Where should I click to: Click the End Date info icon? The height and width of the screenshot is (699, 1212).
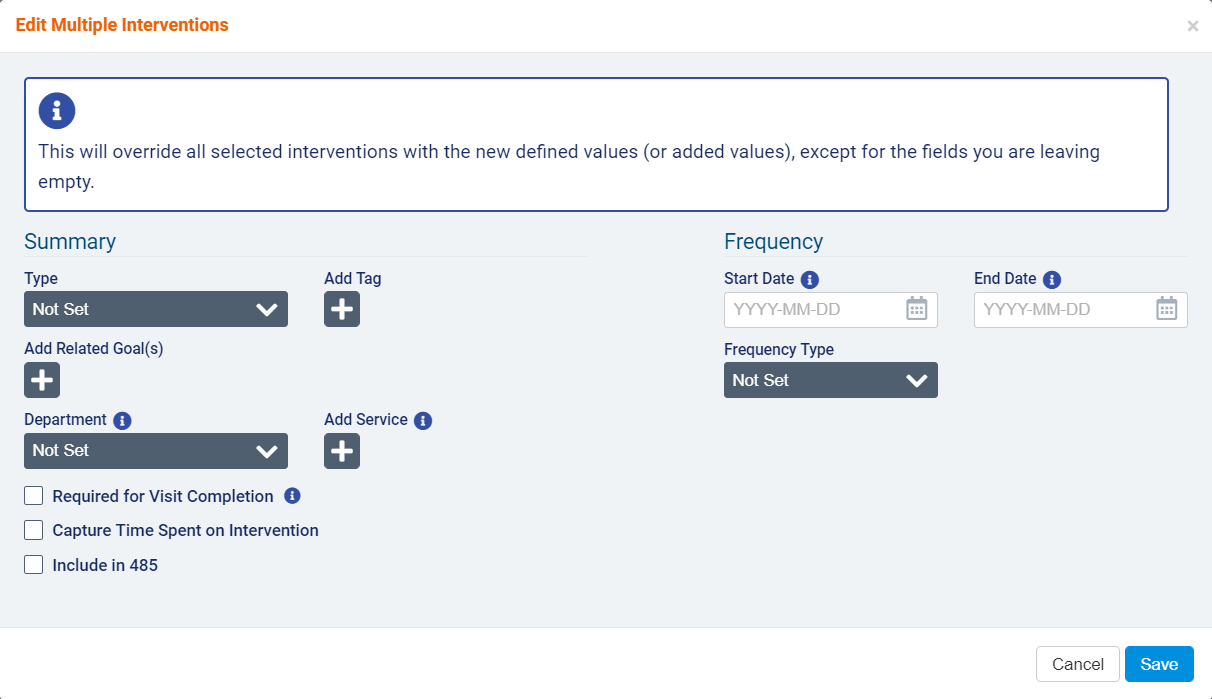point(1052,280)
